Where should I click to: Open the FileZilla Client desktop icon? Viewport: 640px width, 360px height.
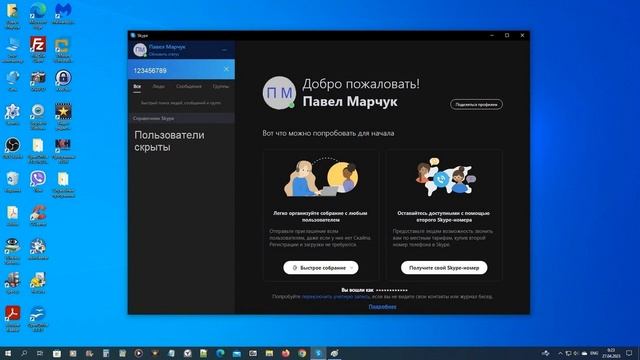coord(38,49)
